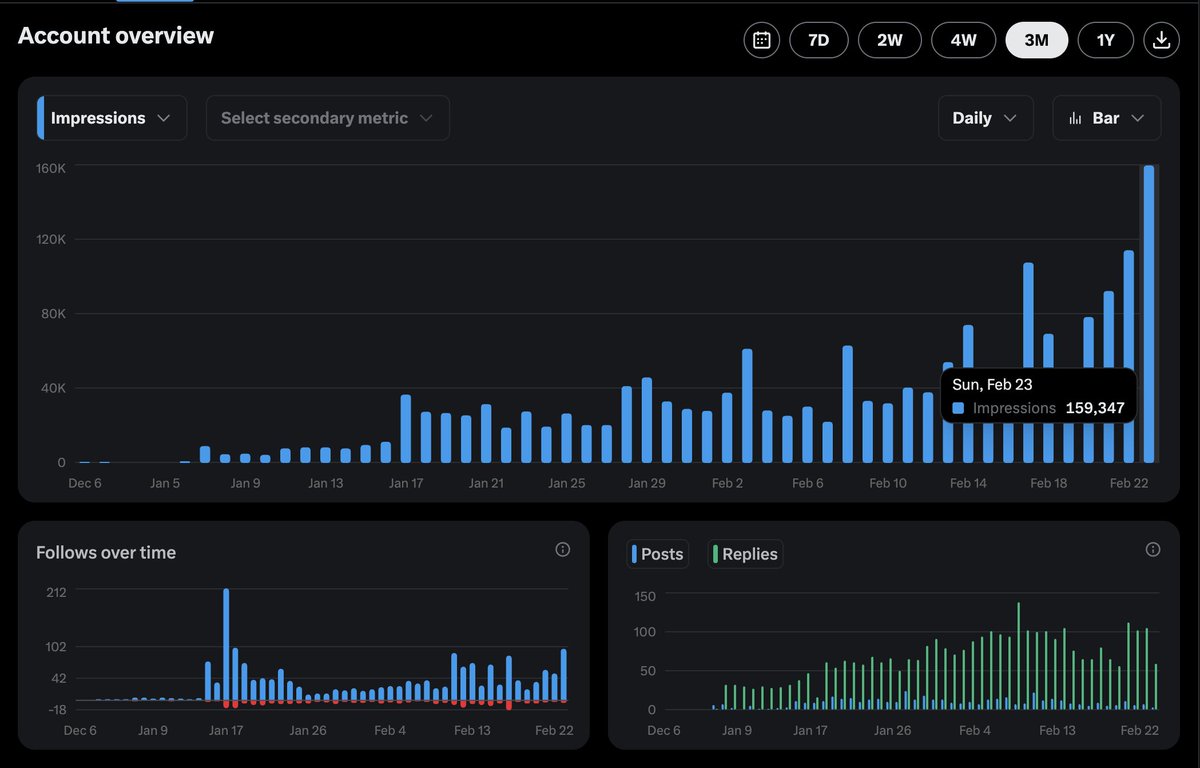
Task: Click the 212 follows axis label
Action: click(56, 592)
